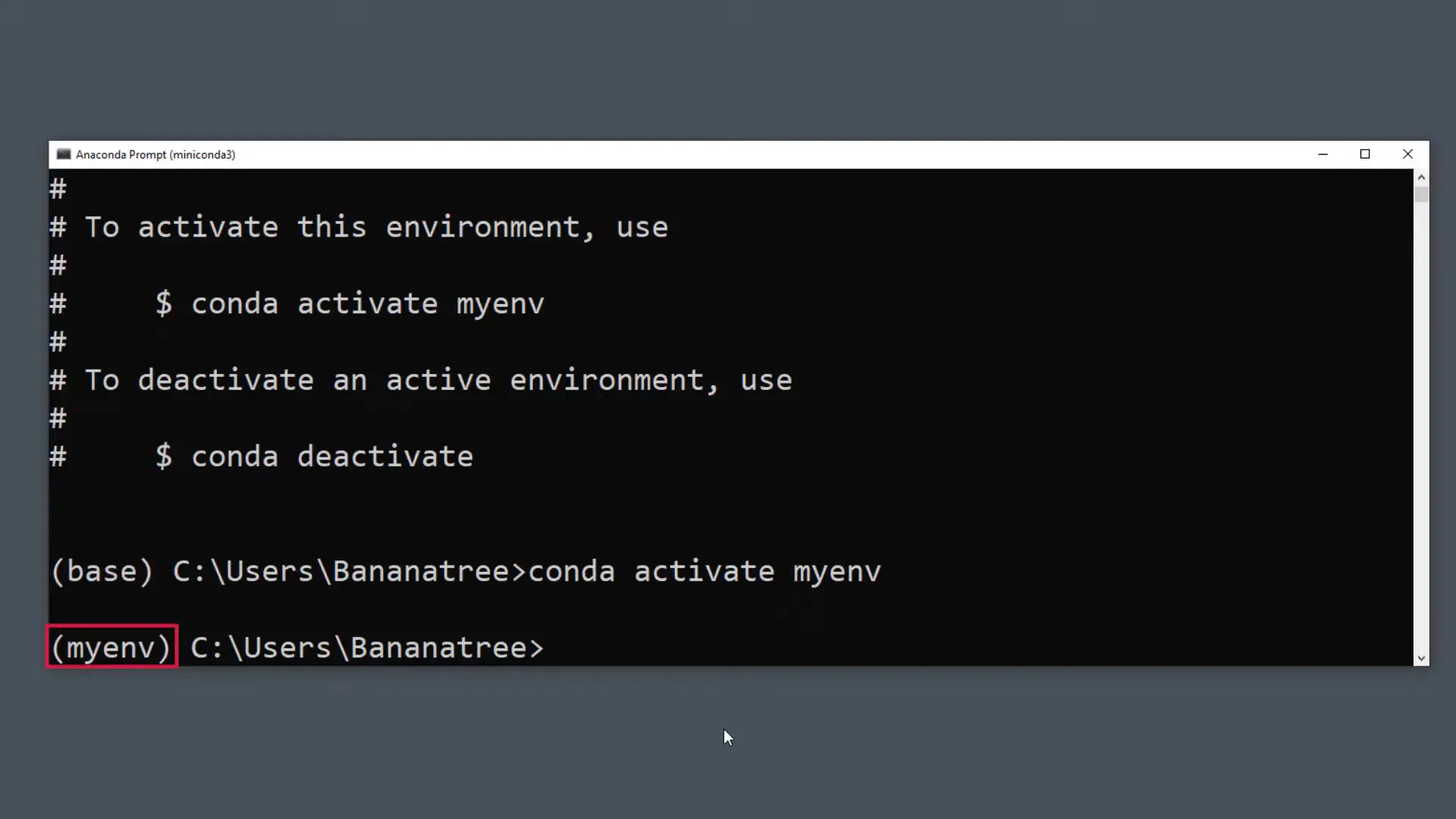Click the minimize window icon
Screen dimensions: 1456x819
pyautogui.click(x=1323, y=154)
